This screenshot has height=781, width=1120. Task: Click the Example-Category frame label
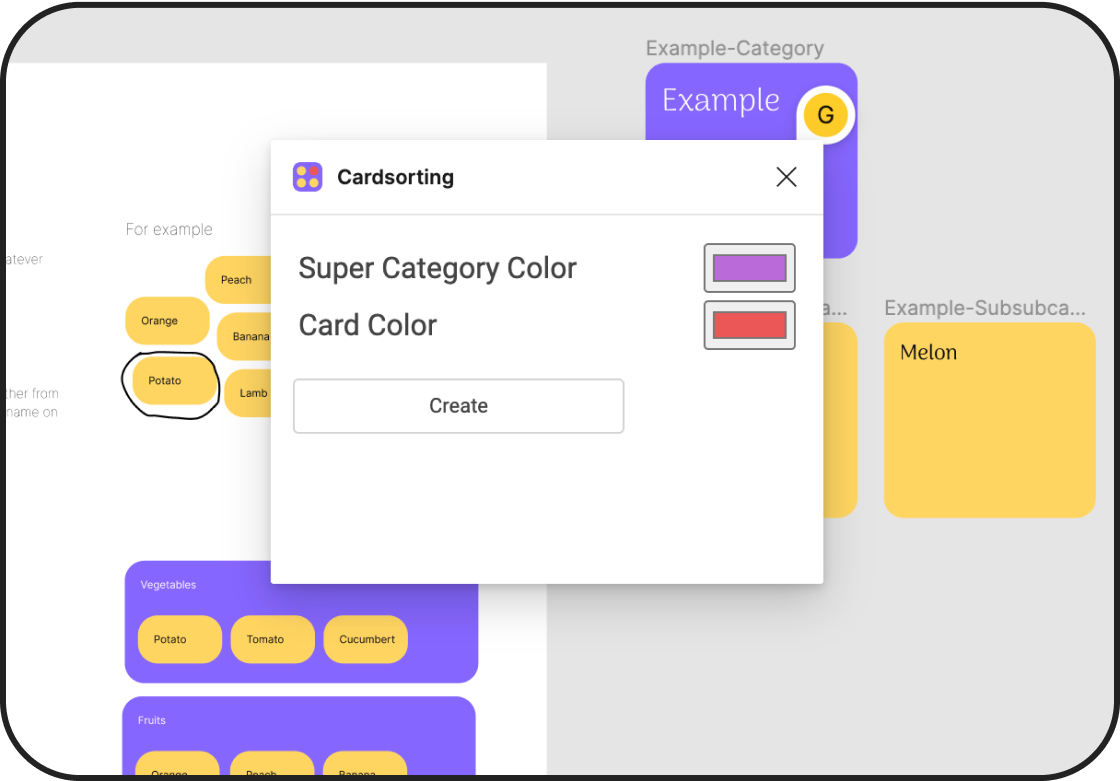pos(734,48)
